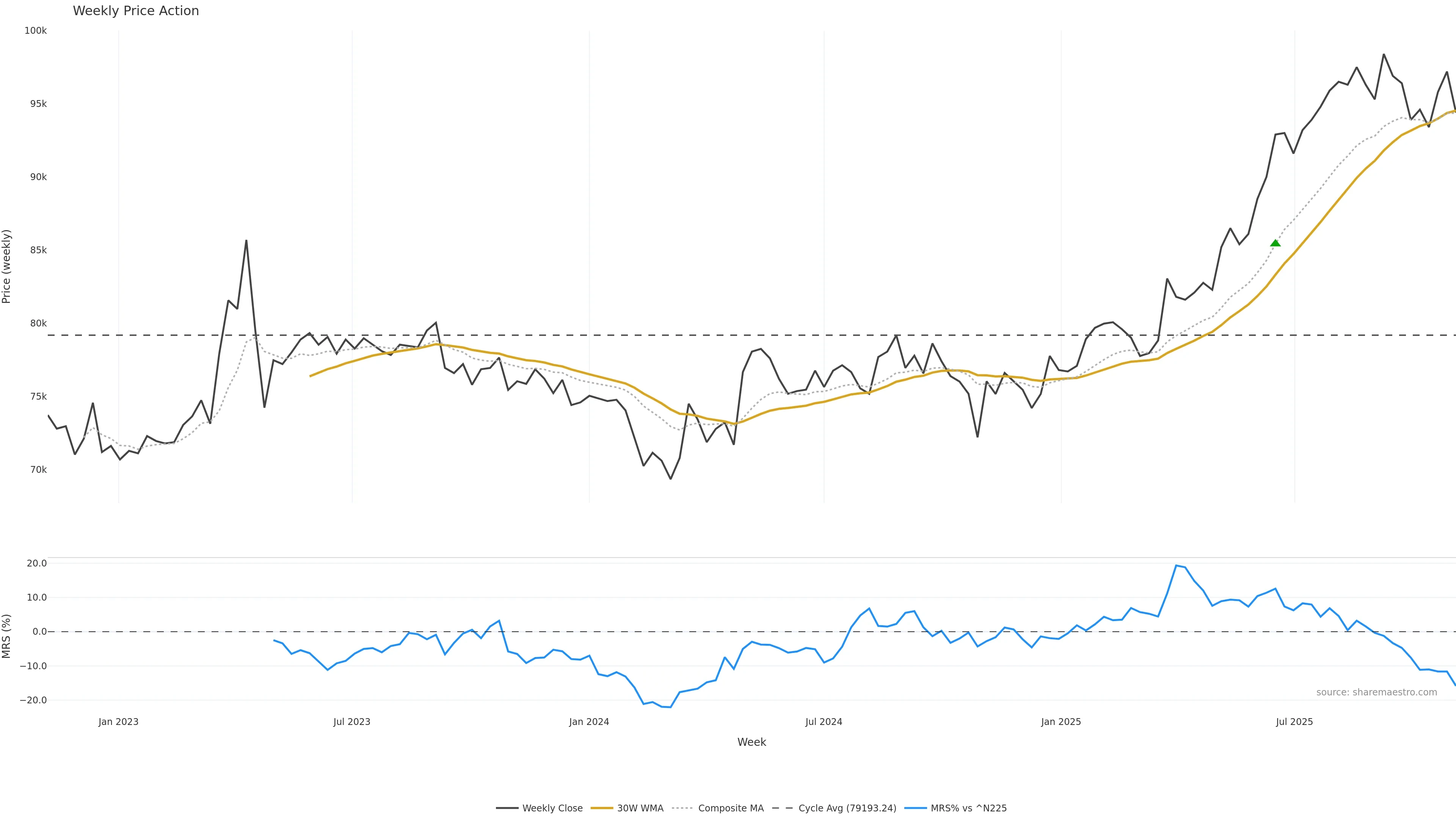Click the 20.0 tick on MRS axis
This screenshot has height=819, width=1456.
(37, 563)
